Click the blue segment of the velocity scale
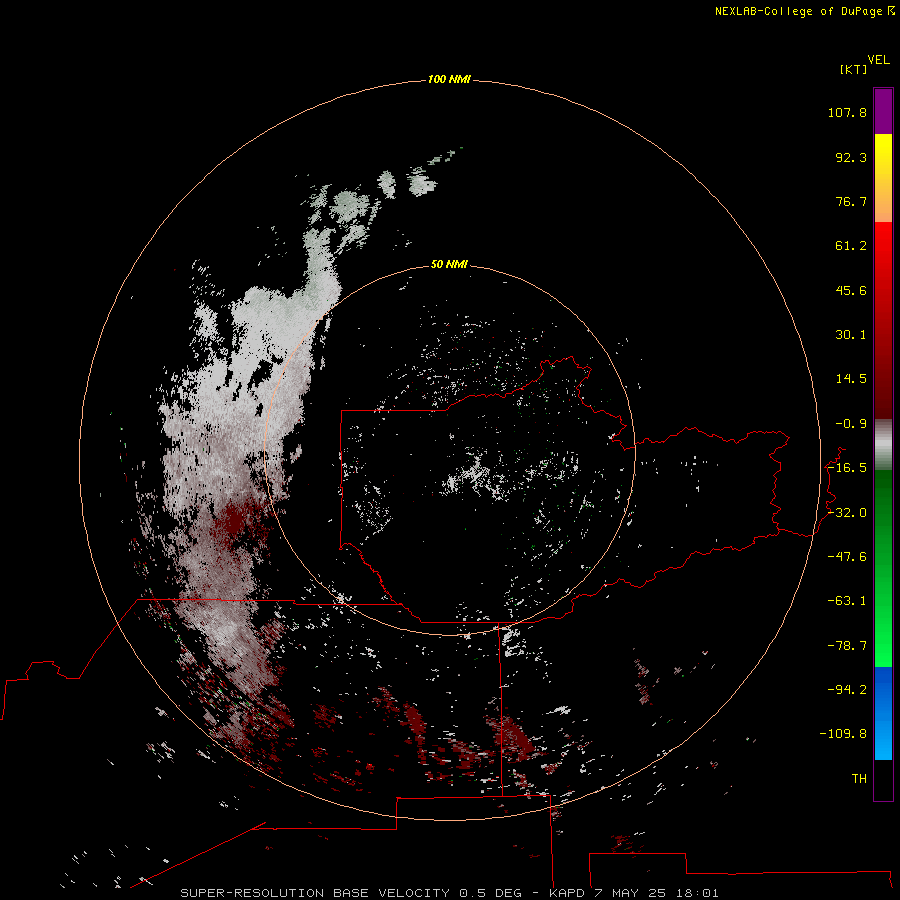The height and width of the screenshot is (900, 900). (x=883, y=713)
